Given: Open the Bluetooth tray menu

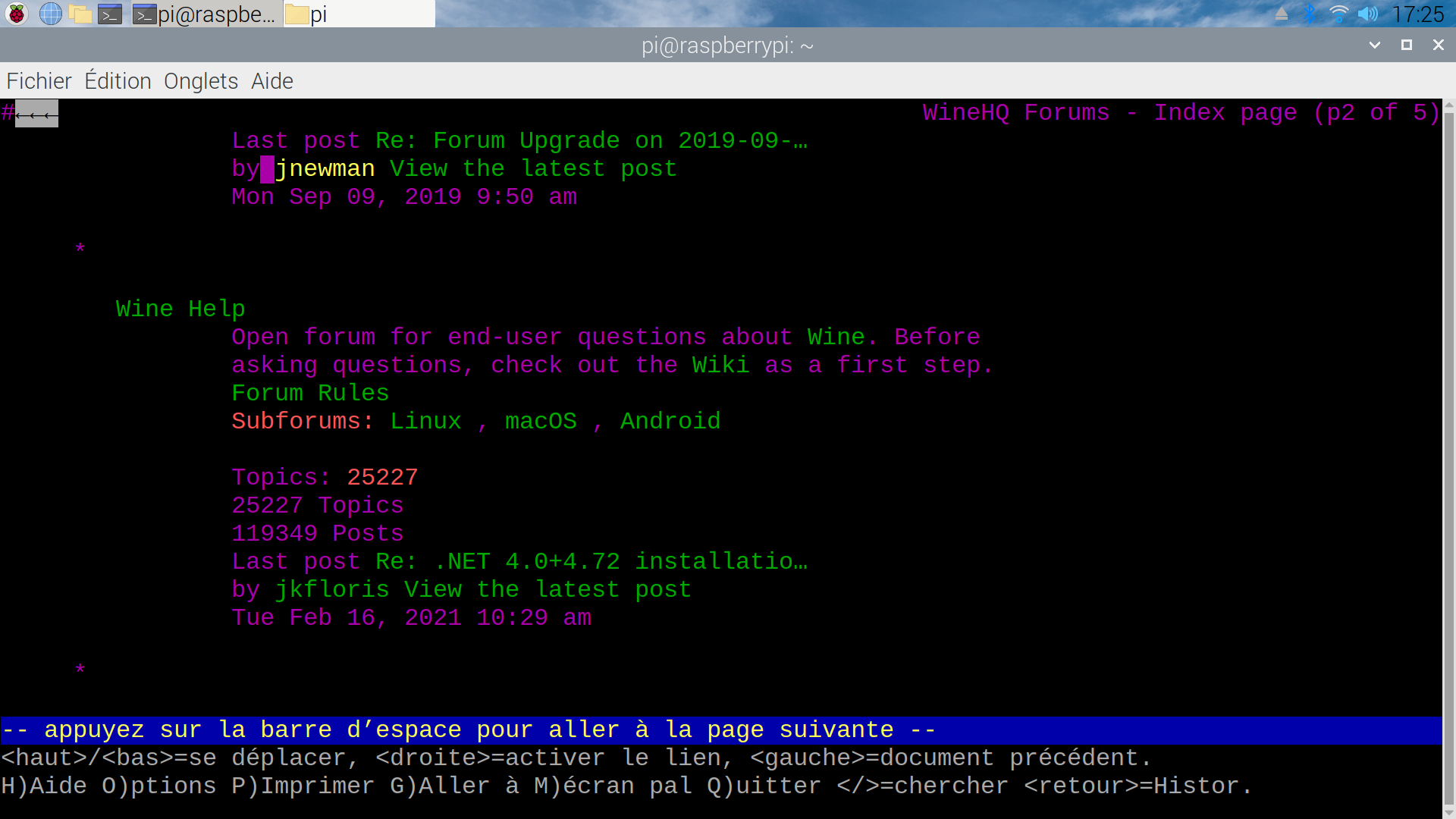Looking at the screenshot, I should (1310, 14).
